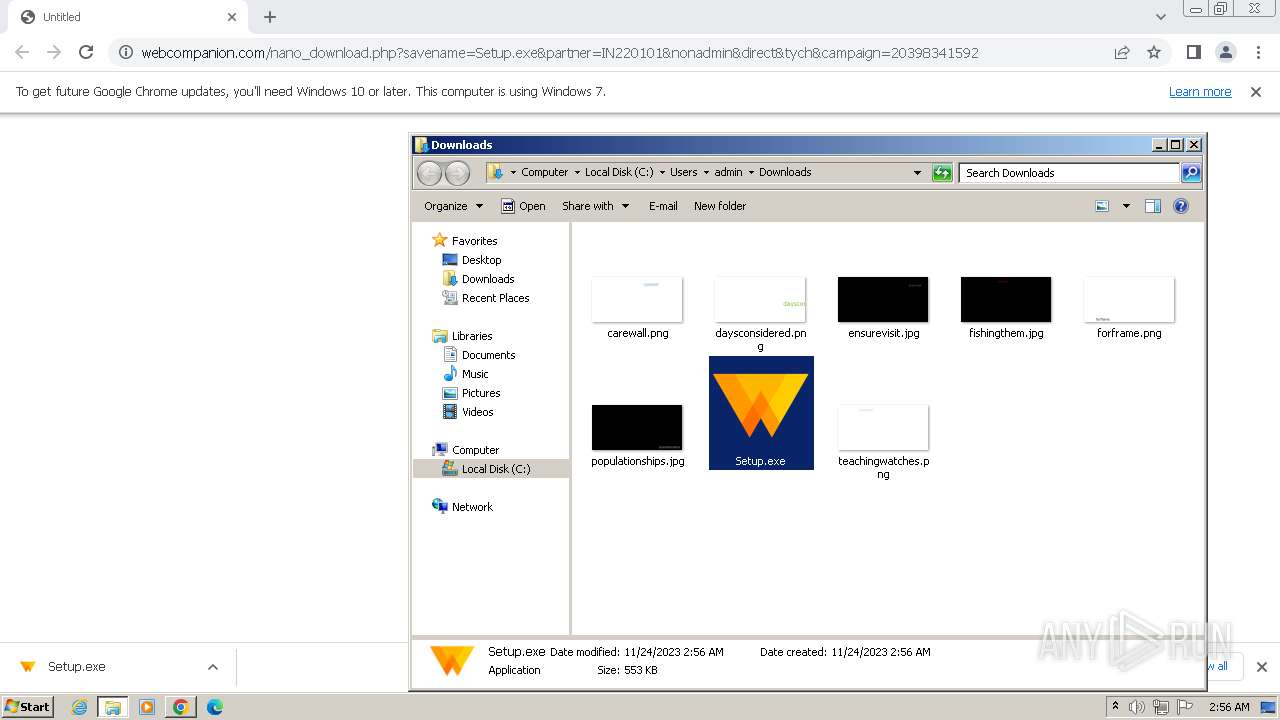This screenshot has height=720, width=1280.
Task: Show hidden tray icons arrow
Action: [x=1115, y=707]
